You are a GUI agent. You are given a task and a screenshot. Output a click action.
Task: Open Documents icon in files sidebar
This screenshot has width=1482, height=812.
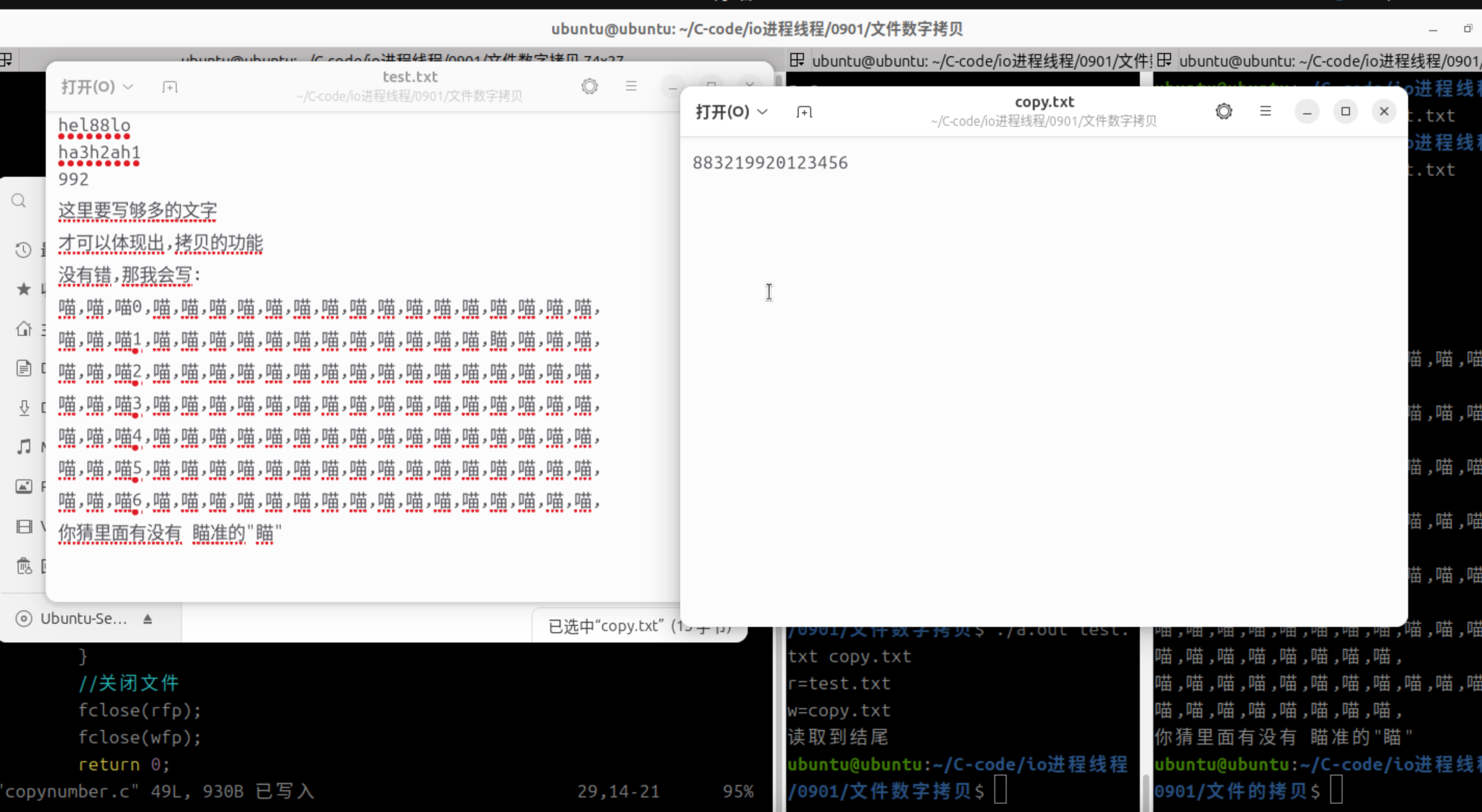[23, 368]
